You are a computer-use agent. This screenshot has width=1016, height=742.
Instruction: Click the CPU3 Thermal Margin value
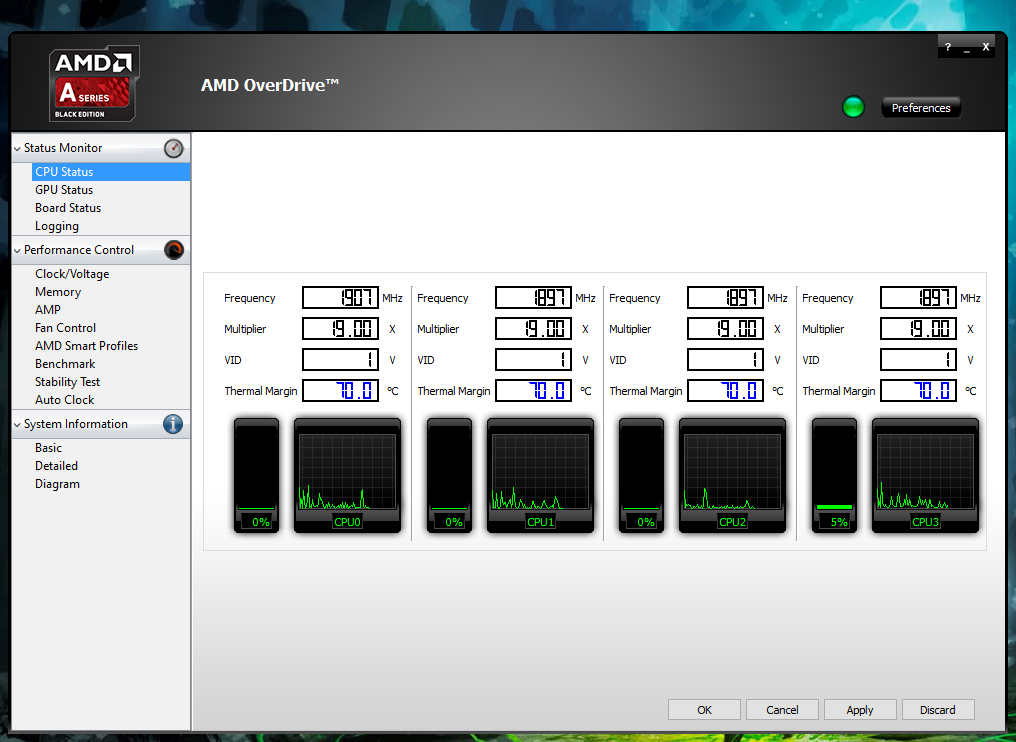point(918,391)
